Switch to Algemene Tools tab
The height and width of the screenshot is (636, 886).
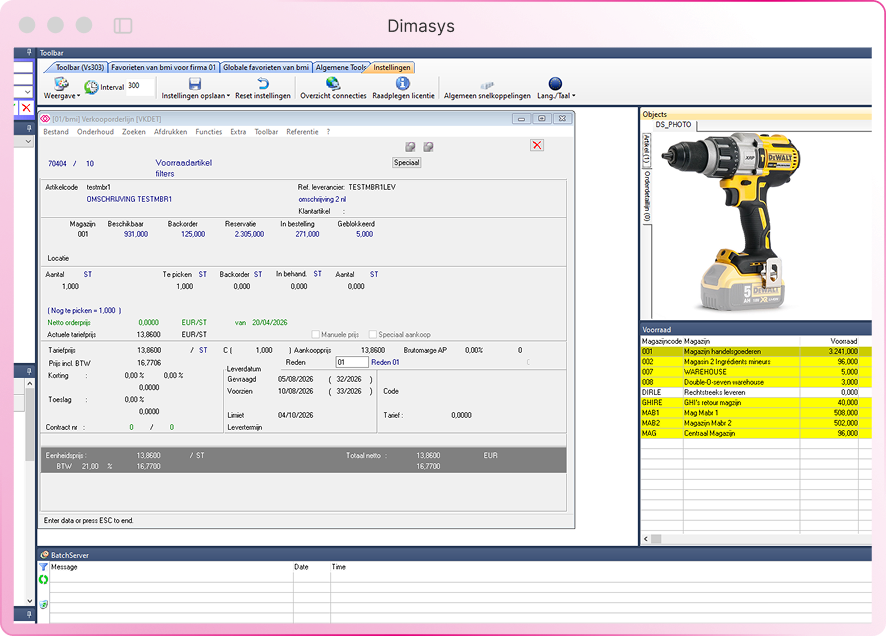click(340, 67)
